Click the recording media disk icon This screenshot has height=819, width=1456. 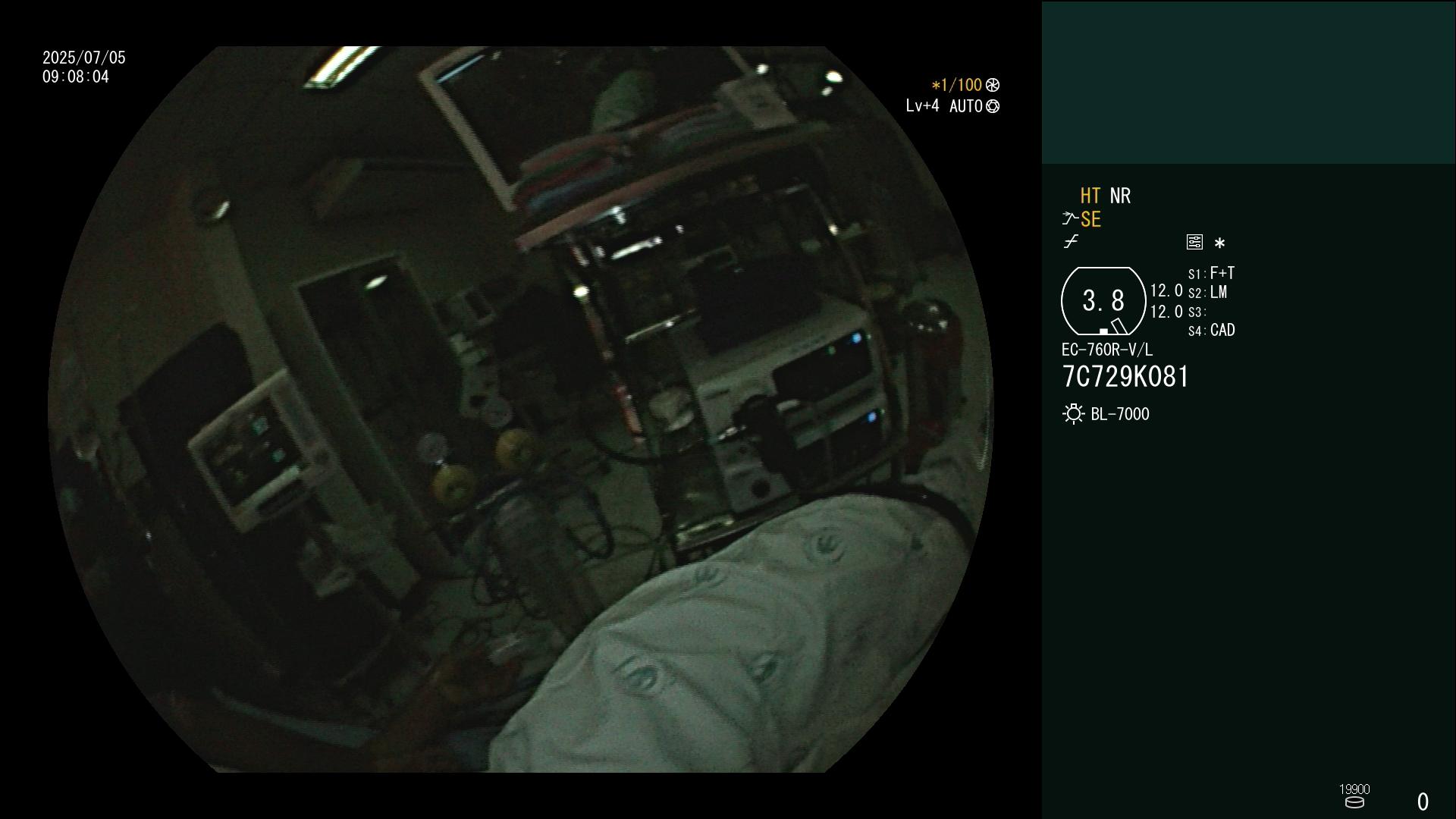click(x=1354, y=802)
